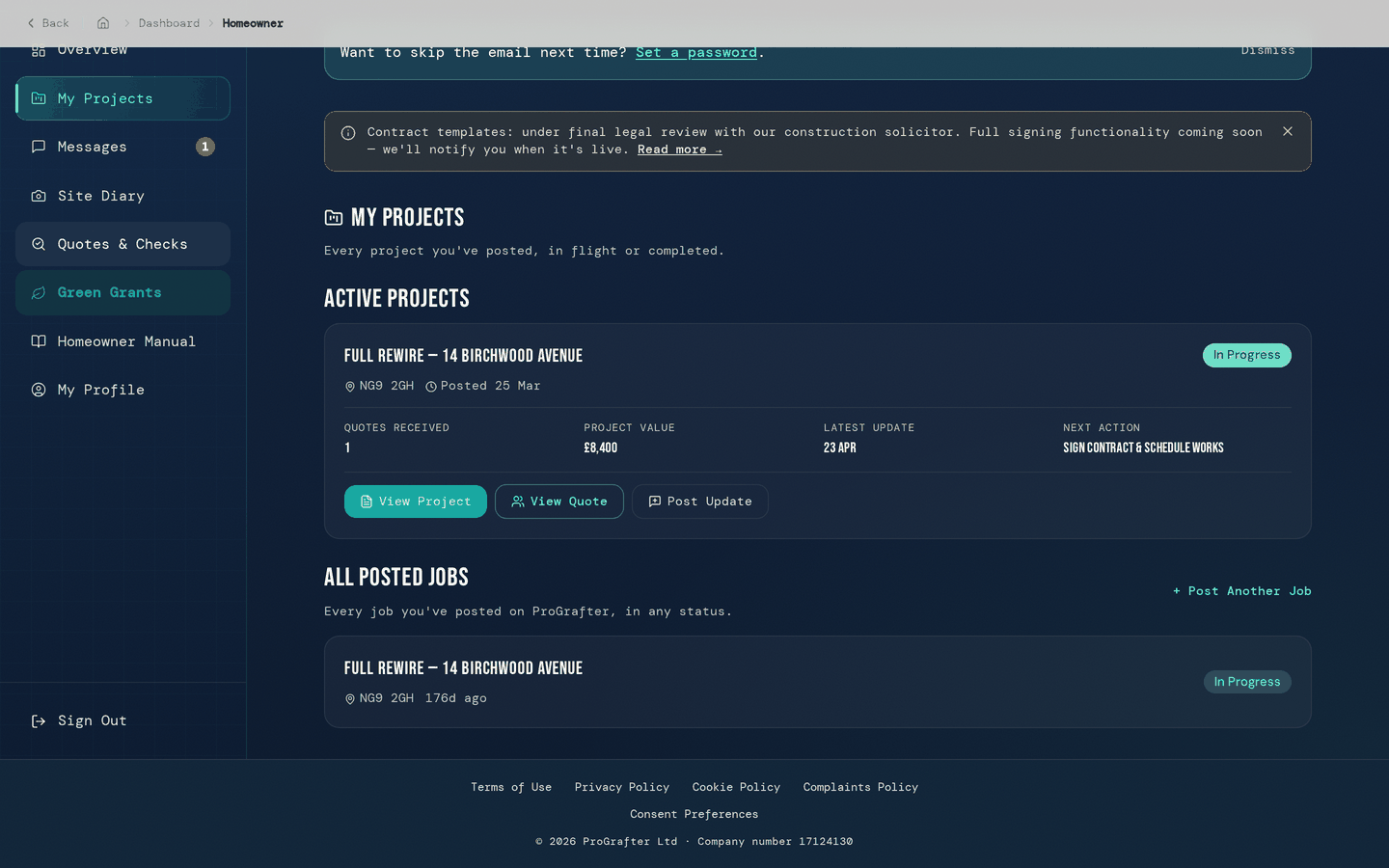The image size is (1389, 868).
Task: Open Complaints Policy footer link
Action: [x=860, y=787]
